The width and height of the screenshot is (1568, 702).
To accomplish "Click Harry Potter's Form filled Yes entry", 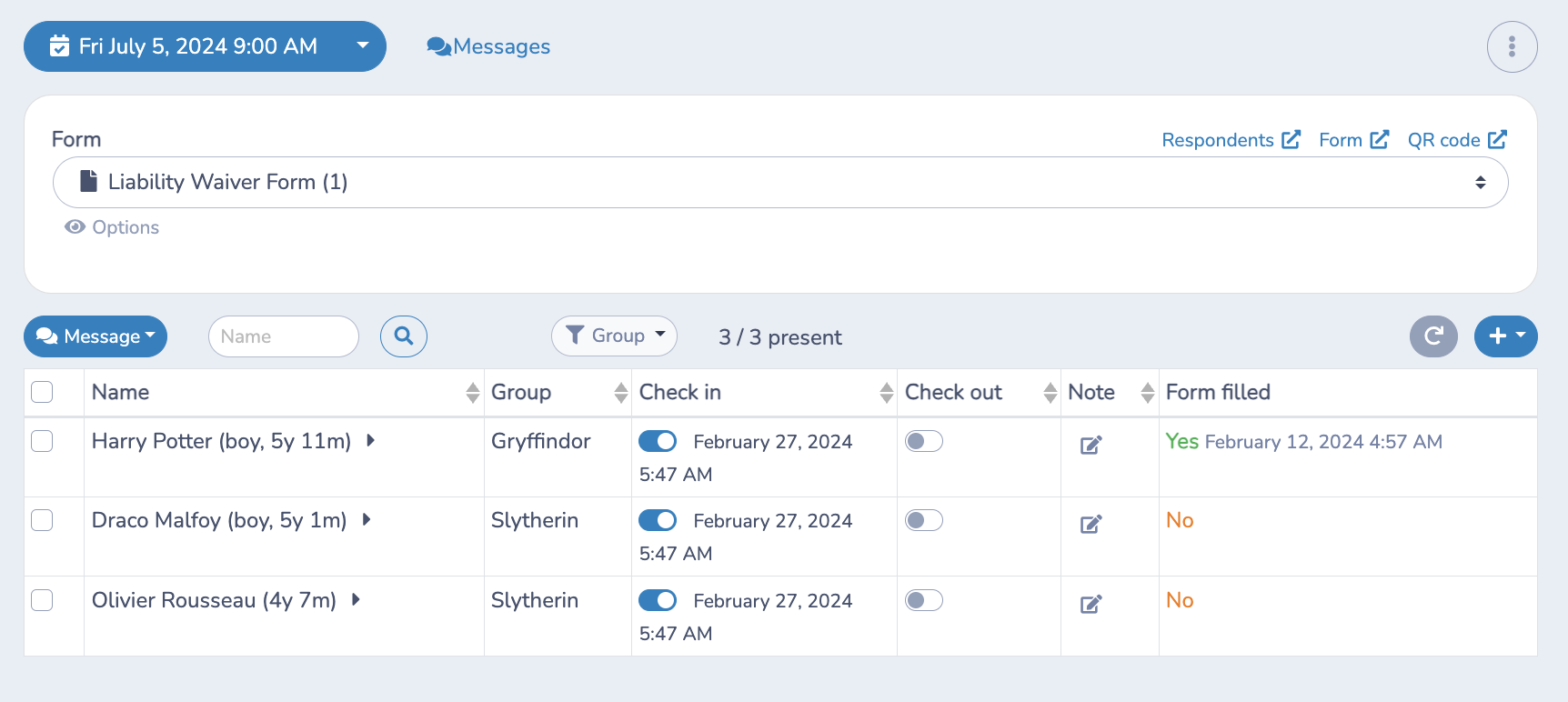I will click(x=1304, y=441).
